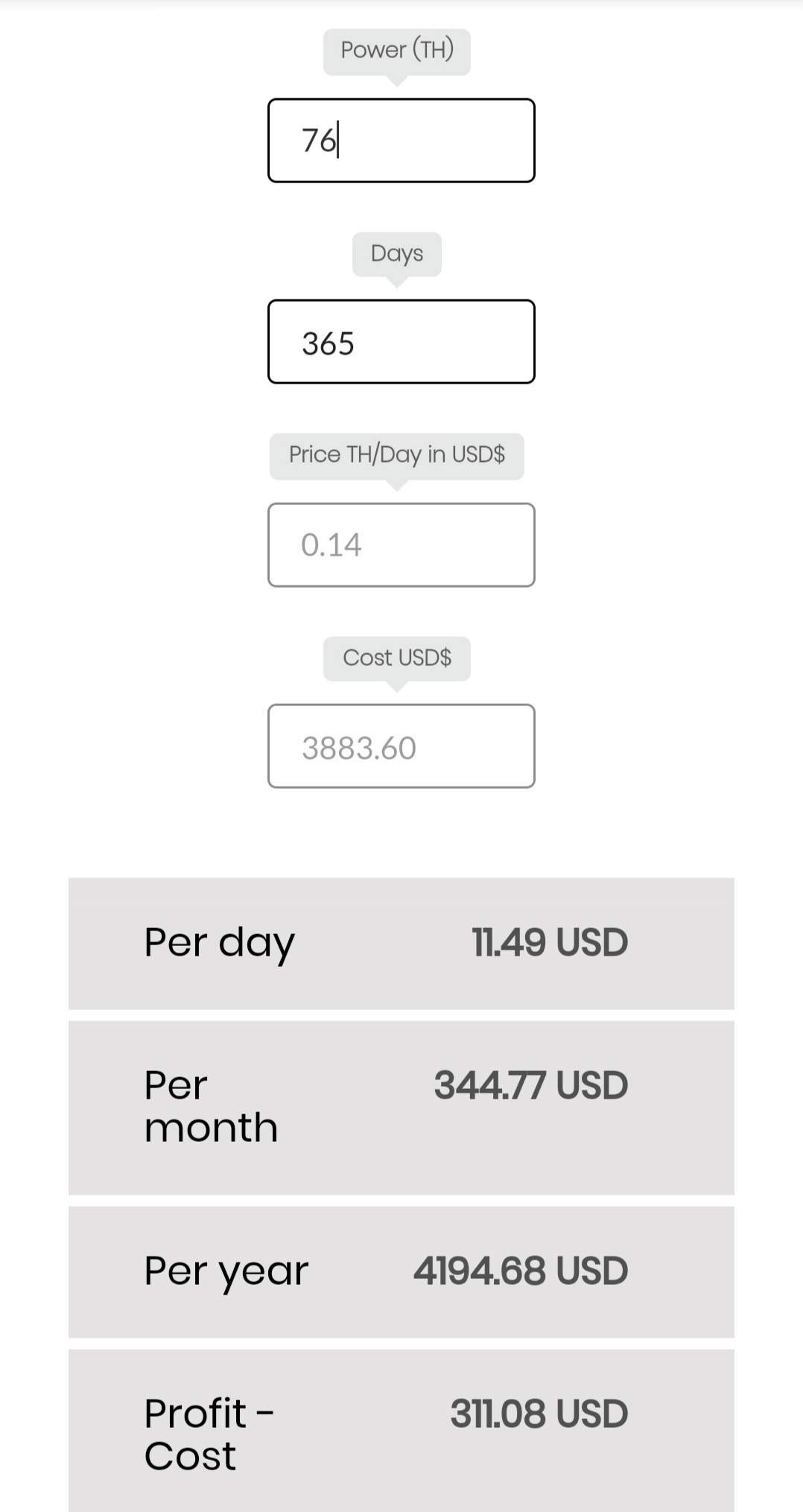The width and height of the screenshot is (803, 1512).
Task: Click the Cost USD$ label
Action: pyautogui.click(x=396, y=658)
